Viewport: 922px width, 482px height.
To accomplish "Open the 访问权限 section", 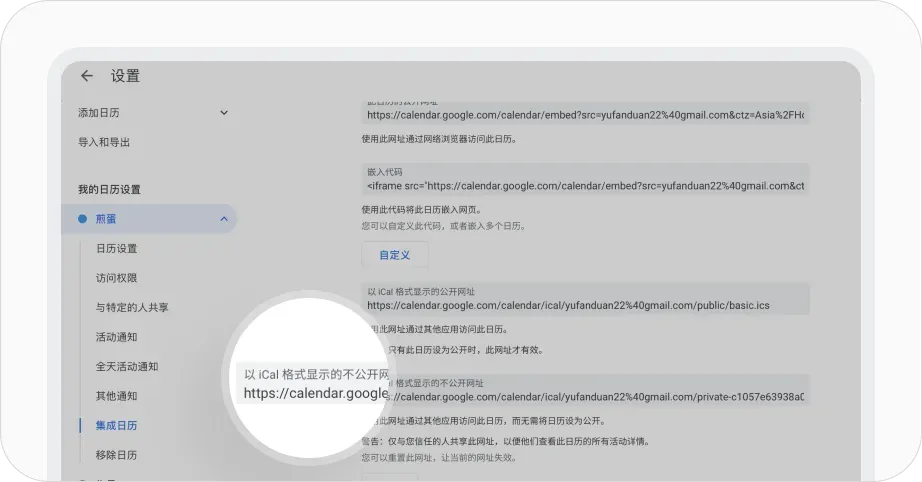I will pos(116,278).
